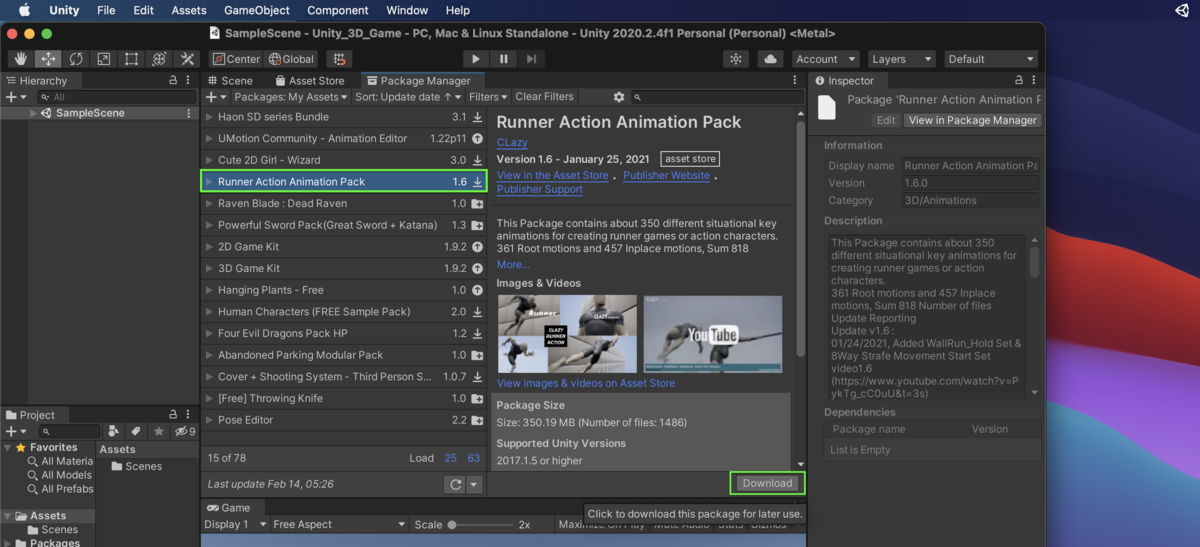This screenshot has height=547, width=1200.
Task: Open the Component menu
Action: [337, 11]
